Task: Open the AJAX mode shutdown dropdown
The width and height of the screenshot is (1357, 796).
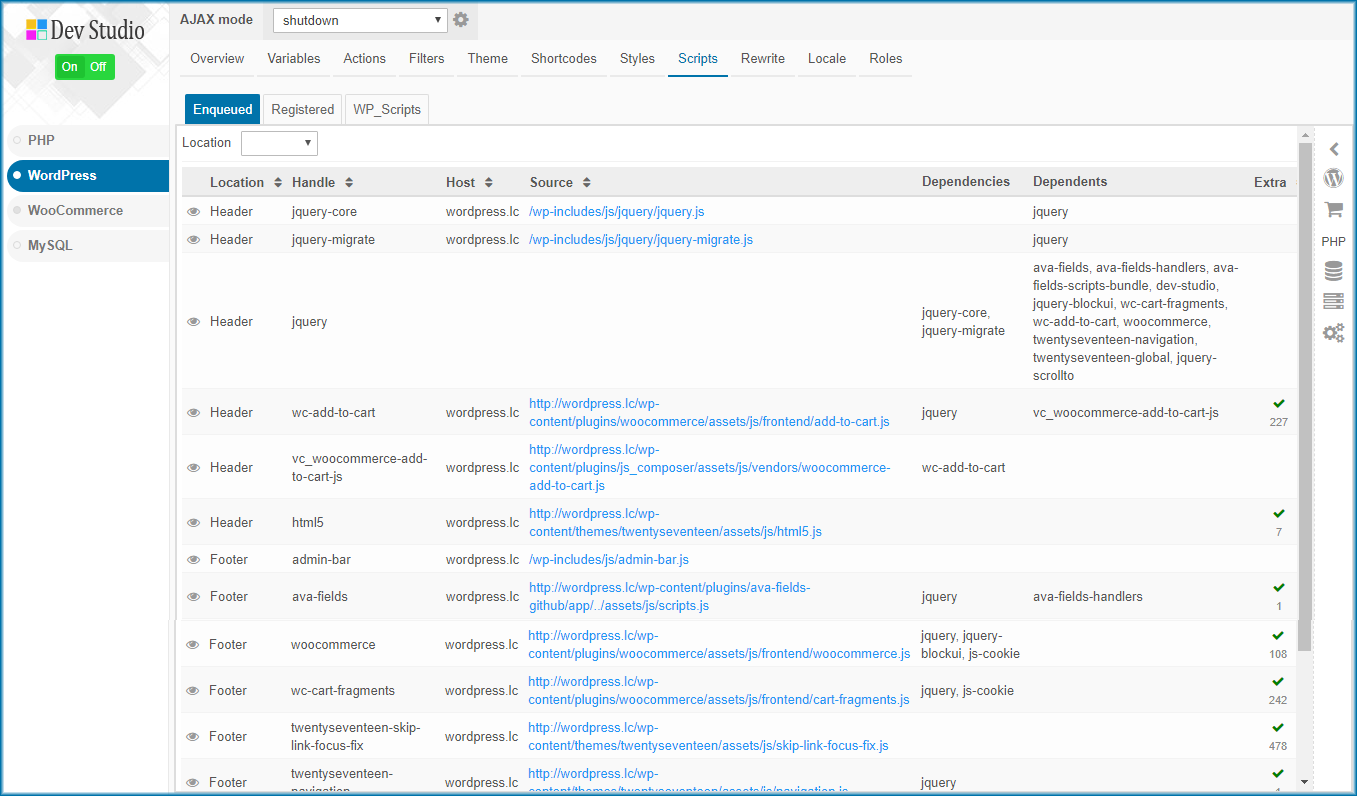Action: click(x=360, y=20)
